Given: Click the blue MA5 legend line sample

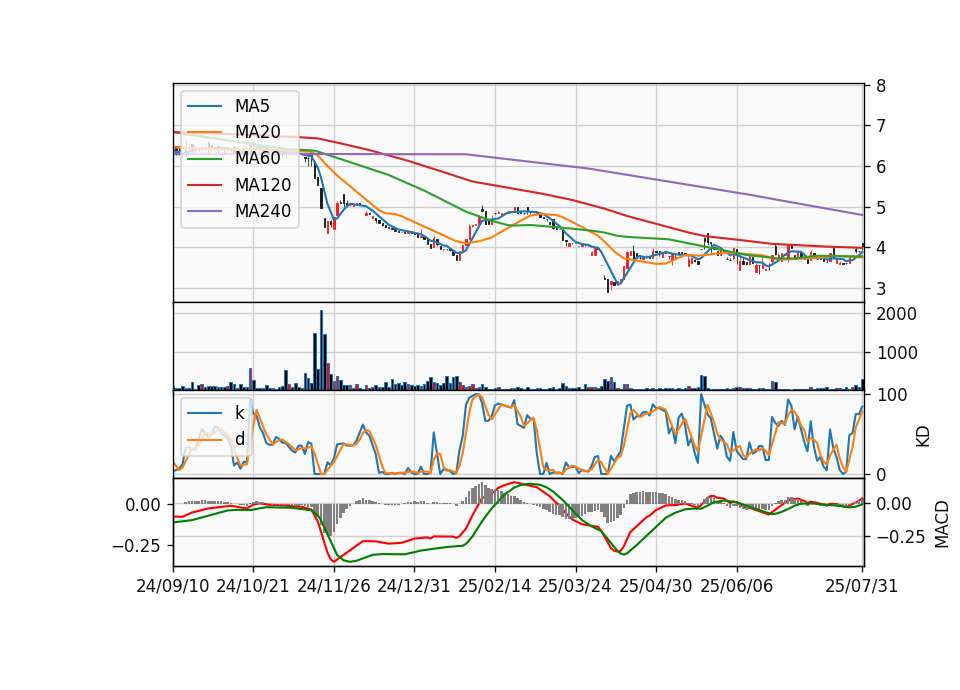Looking at the screenshot, I should pos(204,106).
